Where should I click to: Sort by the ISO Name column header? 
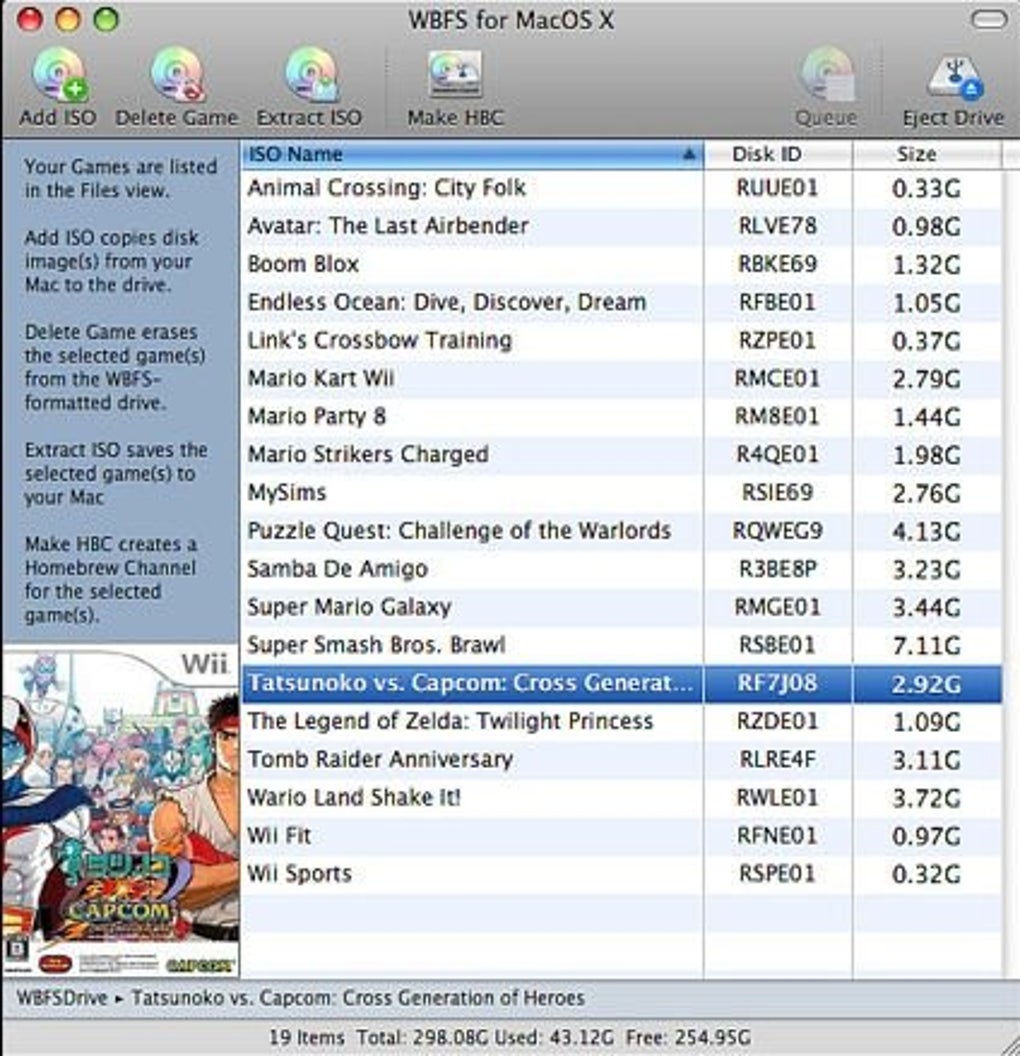473,154
